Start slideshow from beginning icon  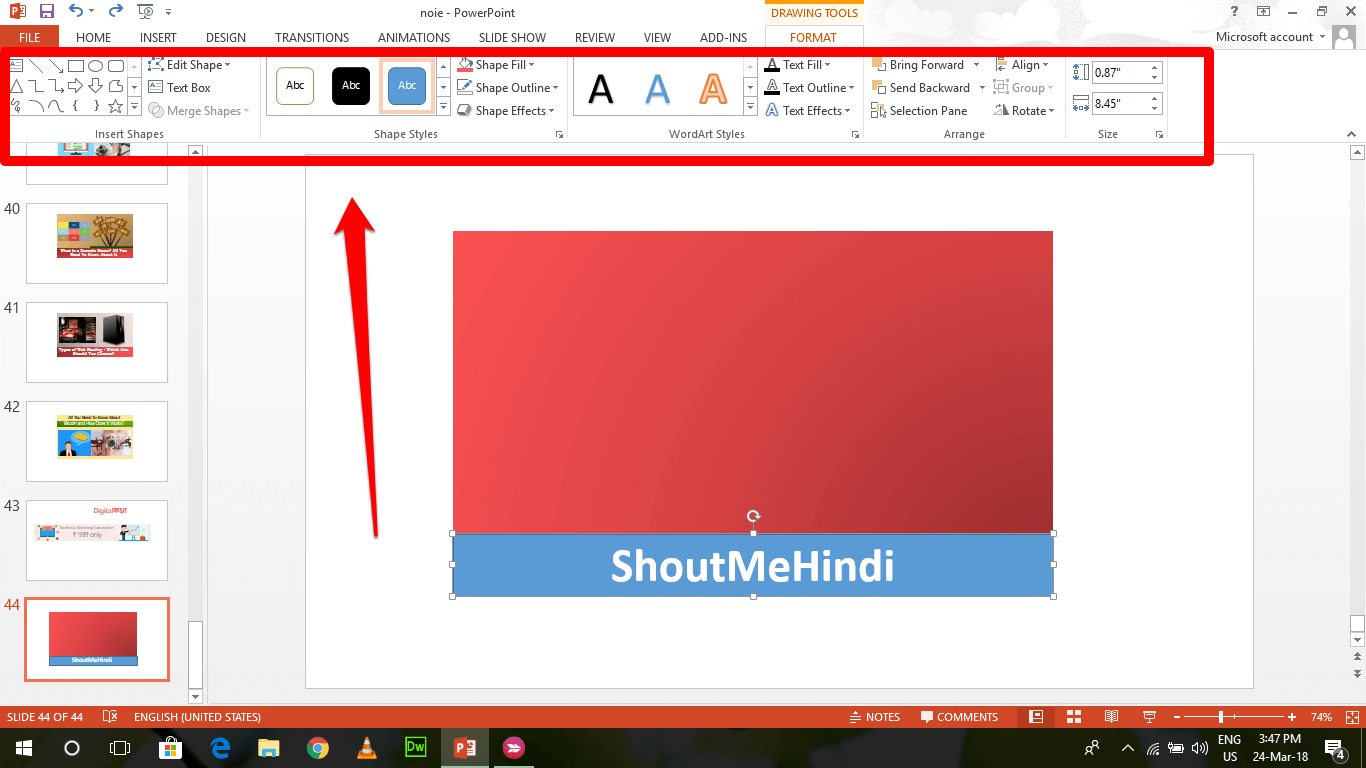tap(145, 12)
